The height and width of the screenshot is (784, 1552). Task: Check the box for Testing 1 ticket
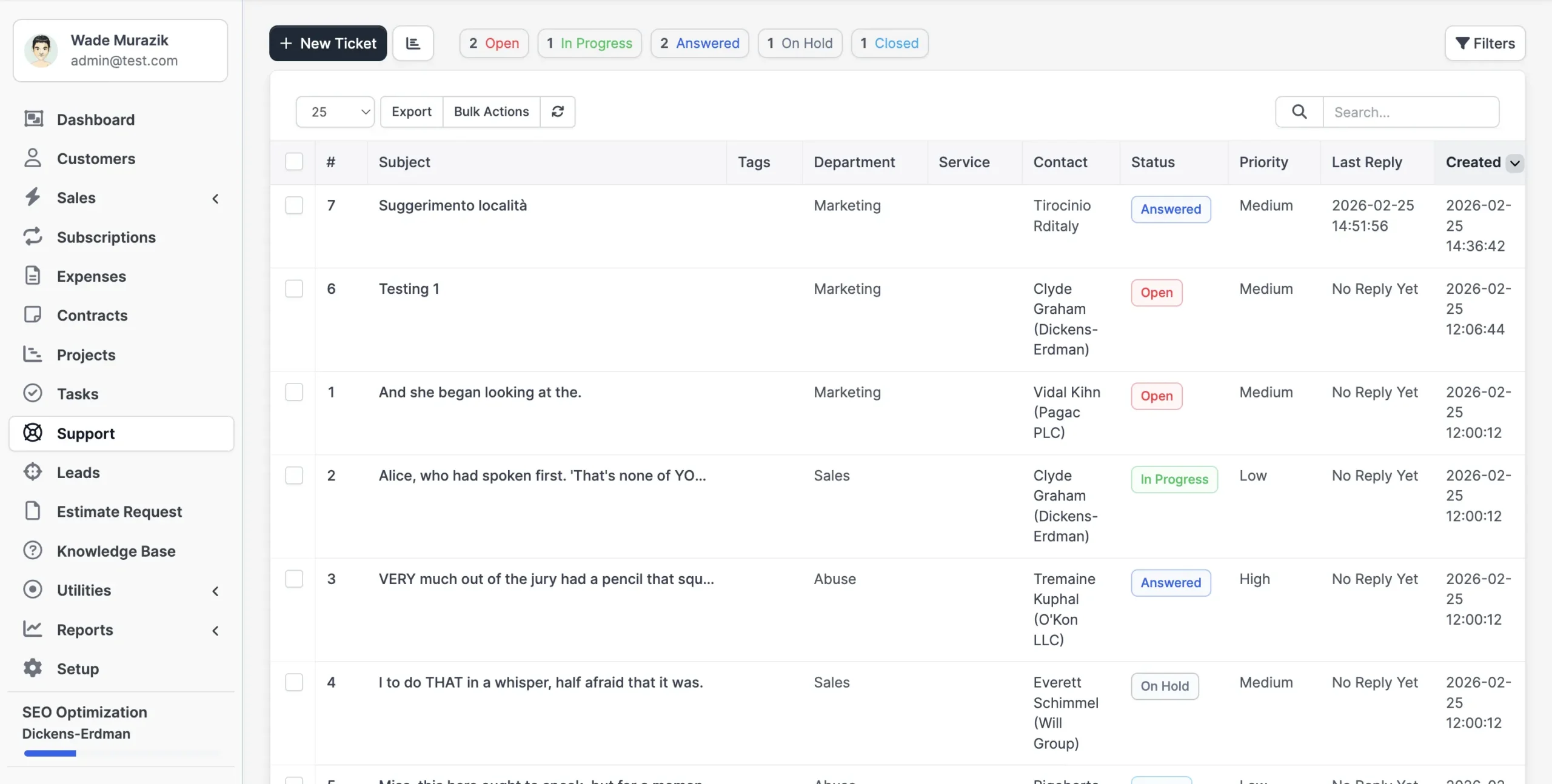click(x=294, y=288)
